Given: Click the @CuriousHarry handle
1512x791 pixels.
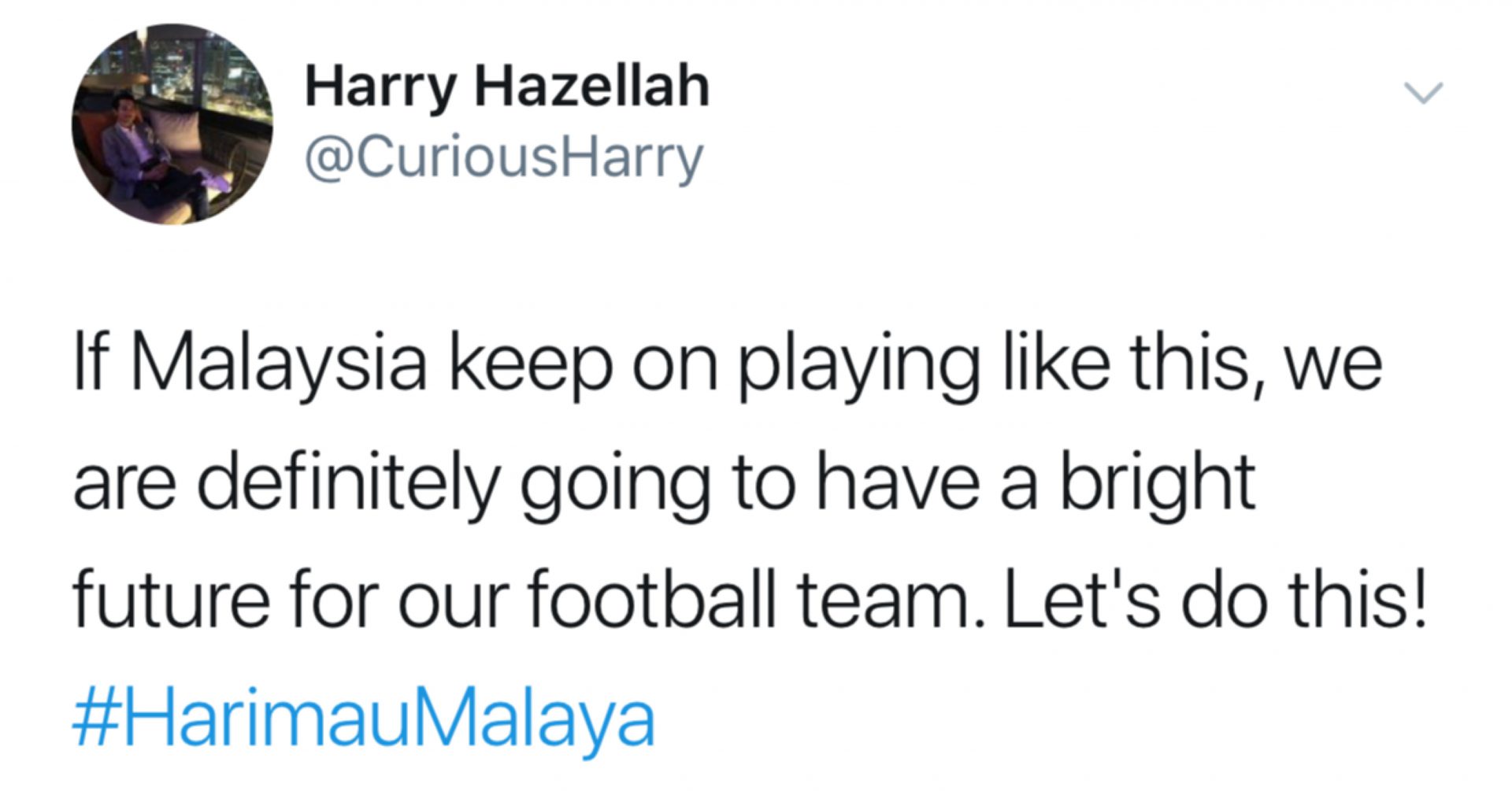Looking at the screenshot, I should pyautogui.click(x=504, y=157).
